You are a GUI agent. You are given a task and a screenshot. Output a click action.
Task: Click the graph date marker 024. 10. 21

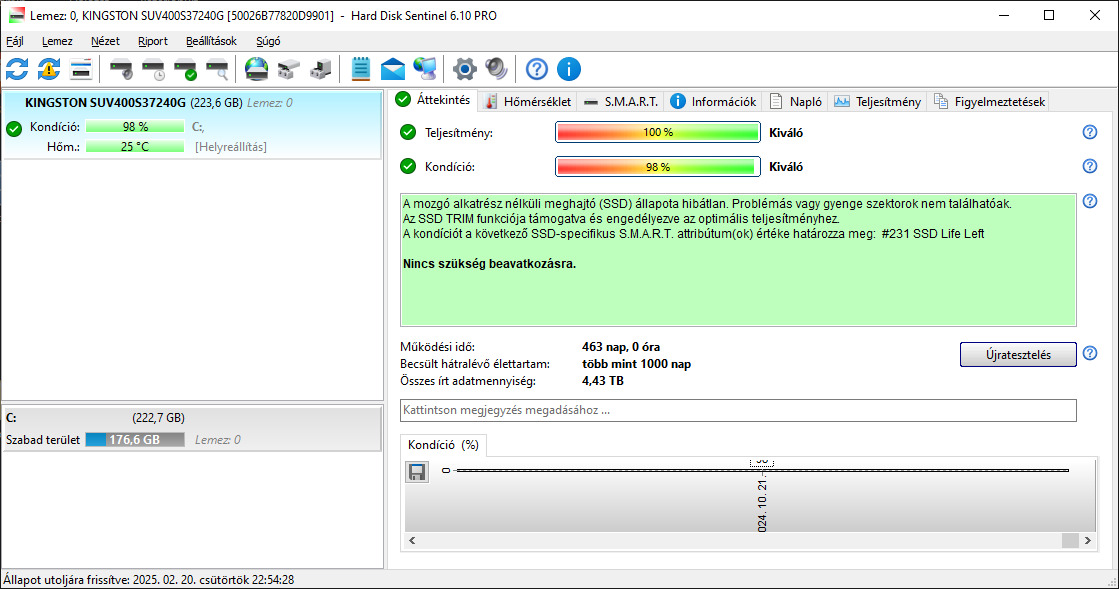click(762, 506)
